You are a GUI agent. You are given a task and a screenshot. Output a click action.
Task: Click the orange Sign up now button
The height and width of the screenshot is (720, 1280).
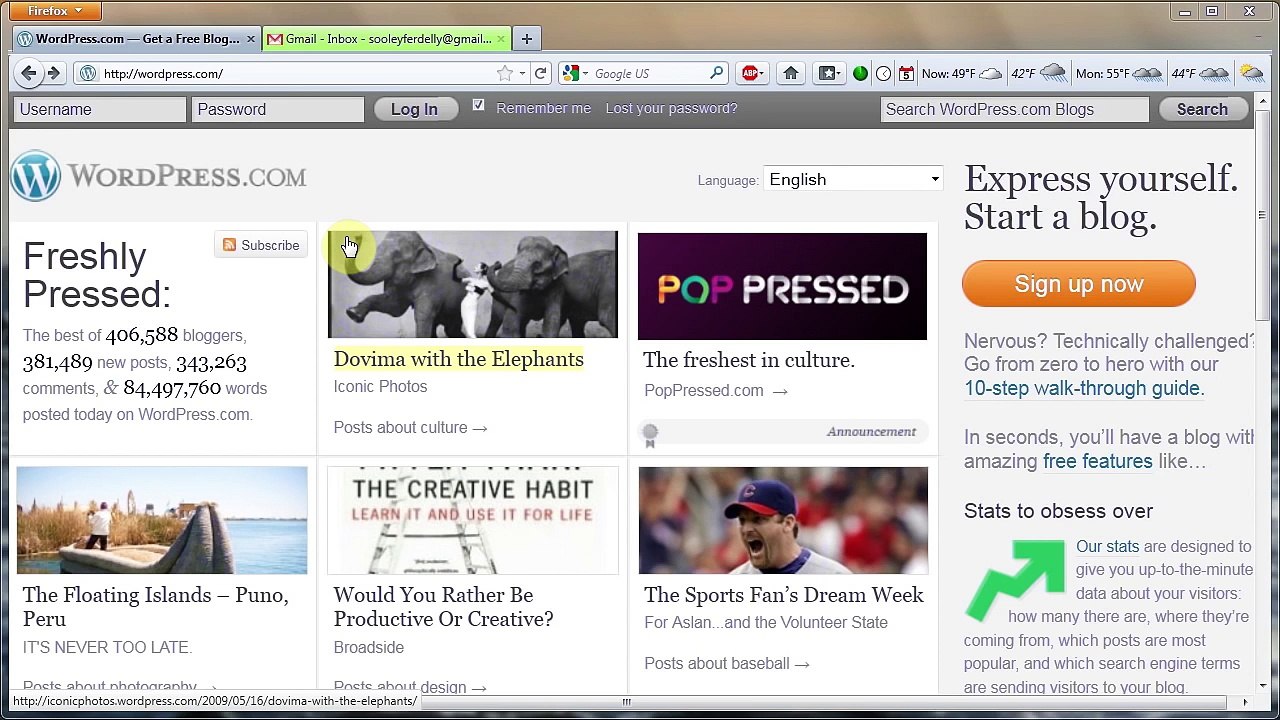1079,284
